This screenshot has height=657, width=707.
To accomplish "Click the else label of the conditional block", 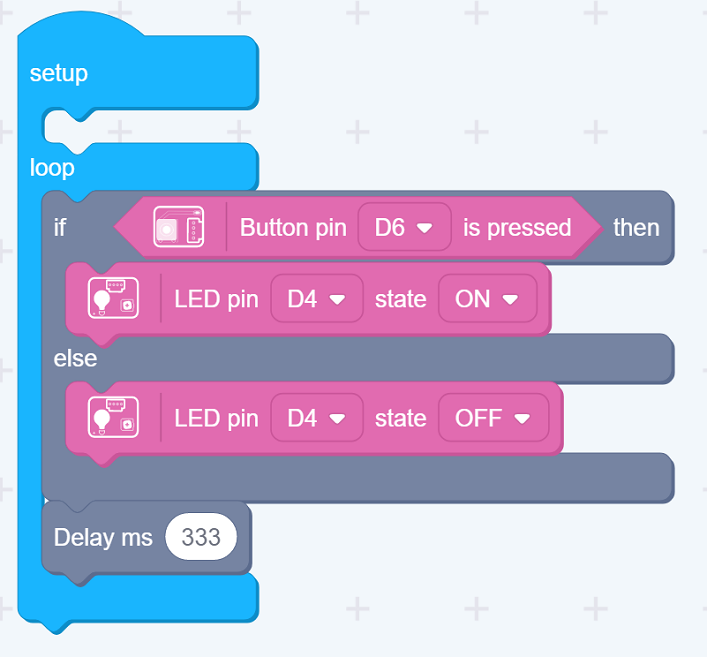I will click(75, 359).
